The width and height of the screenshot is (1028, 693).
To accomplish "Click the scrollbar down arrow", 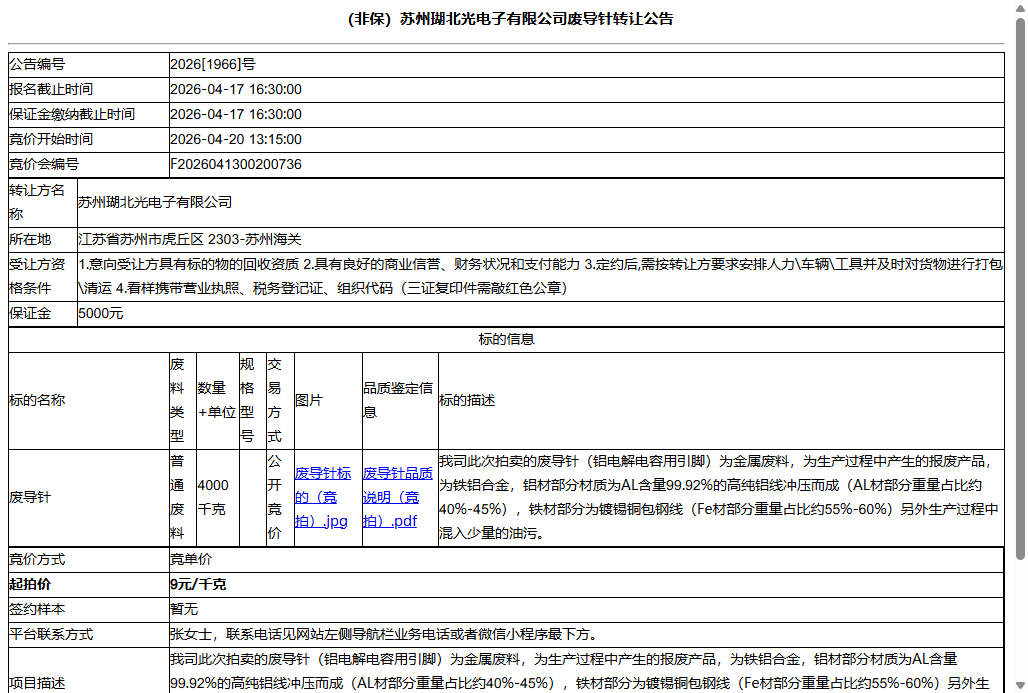I will (1020, 686).
